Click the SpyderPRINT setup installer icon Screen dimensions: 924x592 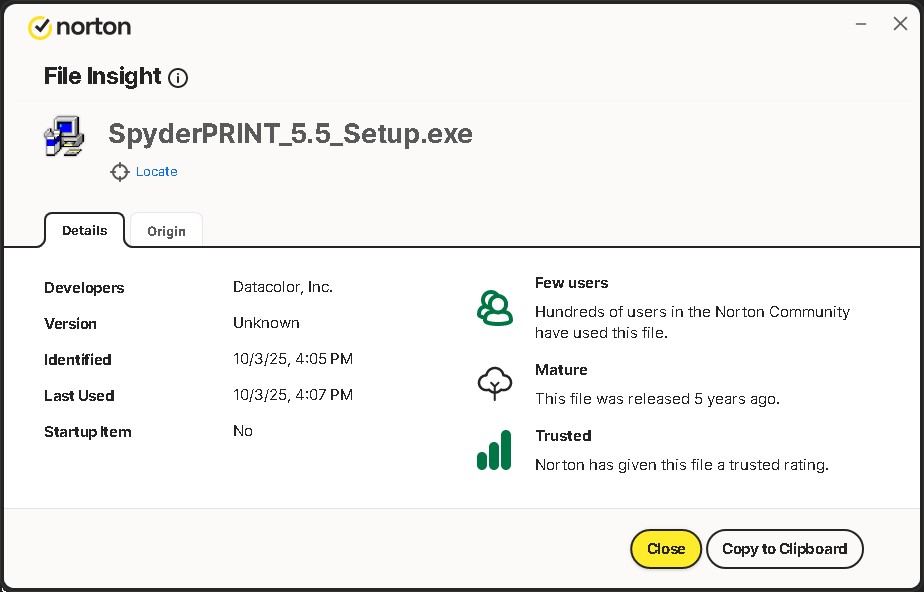[x=64, y=136]
